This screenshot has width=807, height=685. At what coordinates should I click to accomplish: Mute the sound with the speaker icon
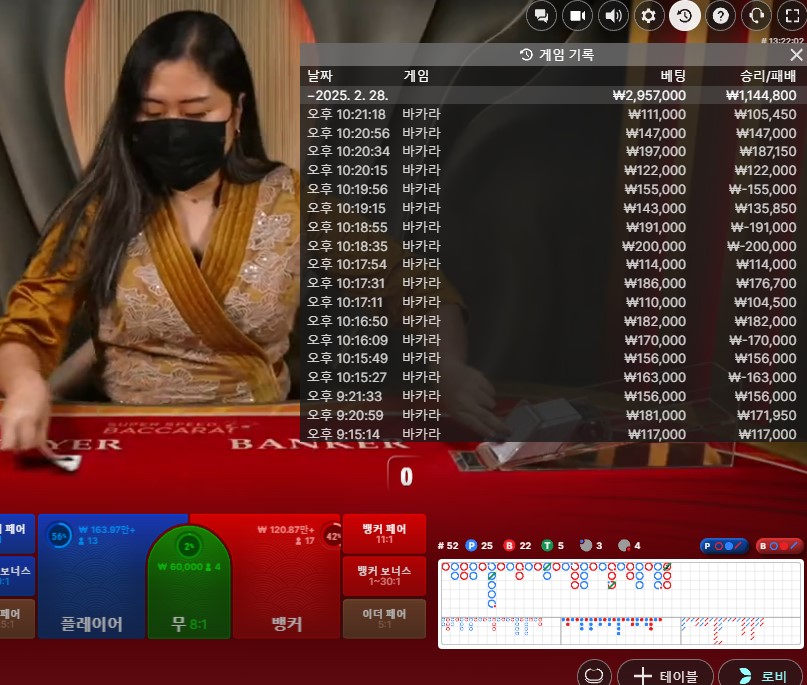612,15
